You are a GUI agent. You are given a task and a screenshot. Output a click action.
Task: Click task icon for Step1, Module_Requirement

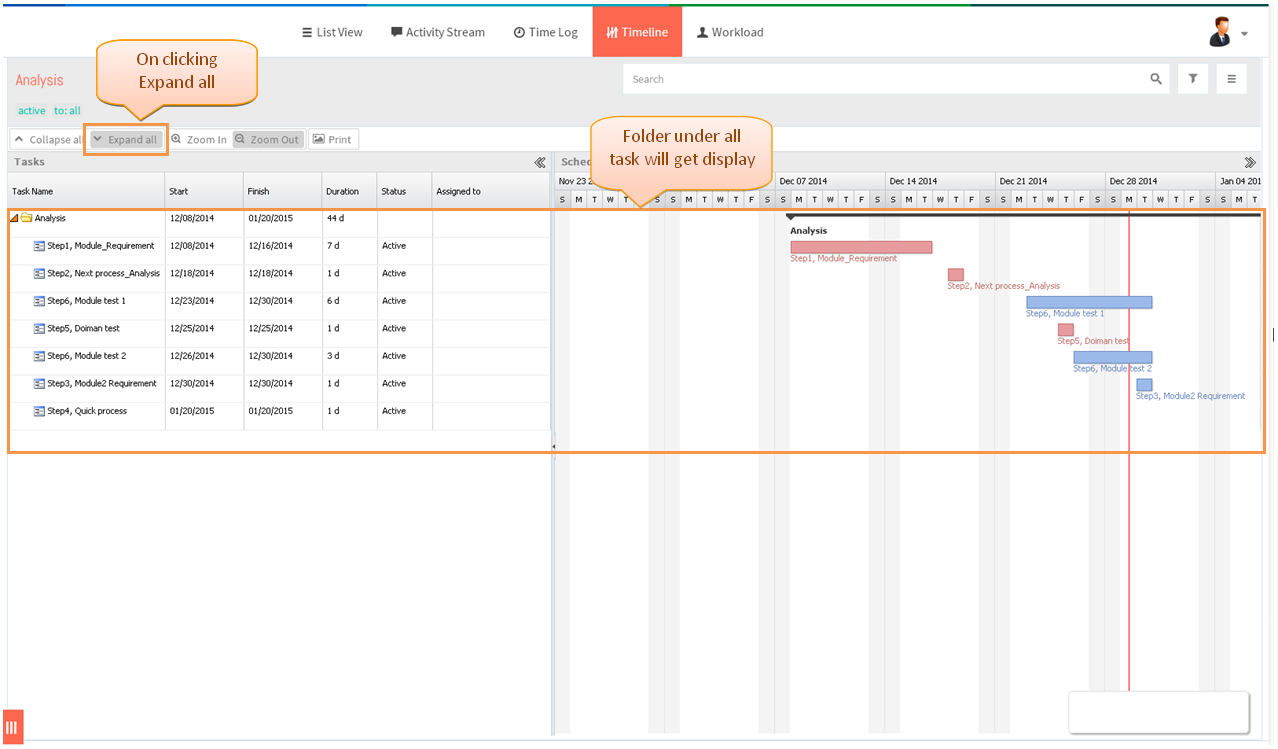pos(39,246)
